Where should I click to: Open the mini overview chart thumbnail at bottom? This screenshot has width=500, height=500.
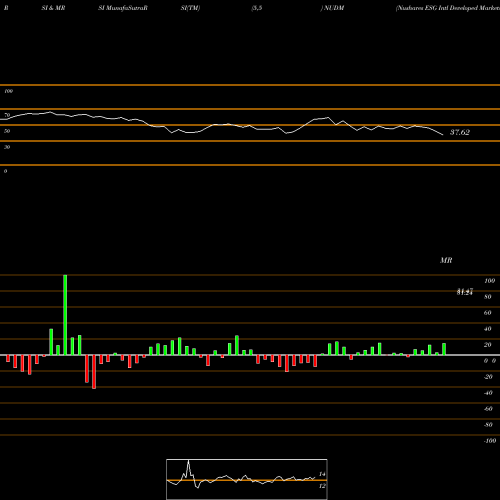point(247,479)
